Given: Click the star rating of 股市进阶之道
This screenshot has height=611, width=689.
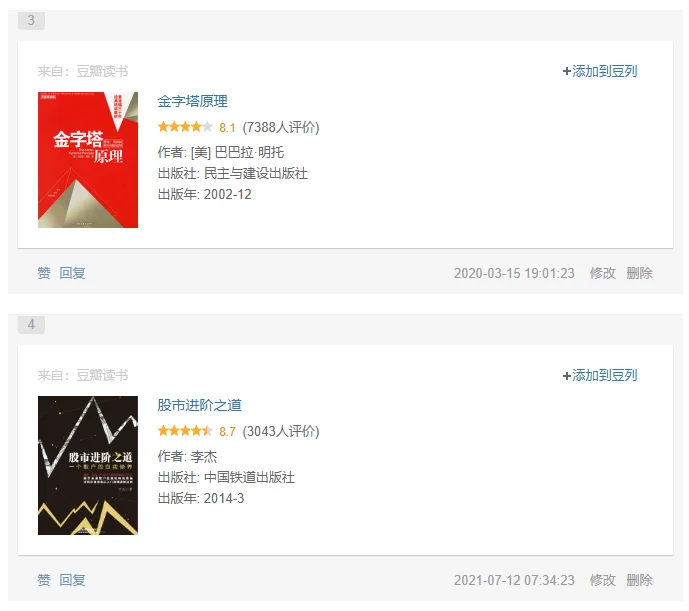Looking at the screenshot, I should [185, 431].
